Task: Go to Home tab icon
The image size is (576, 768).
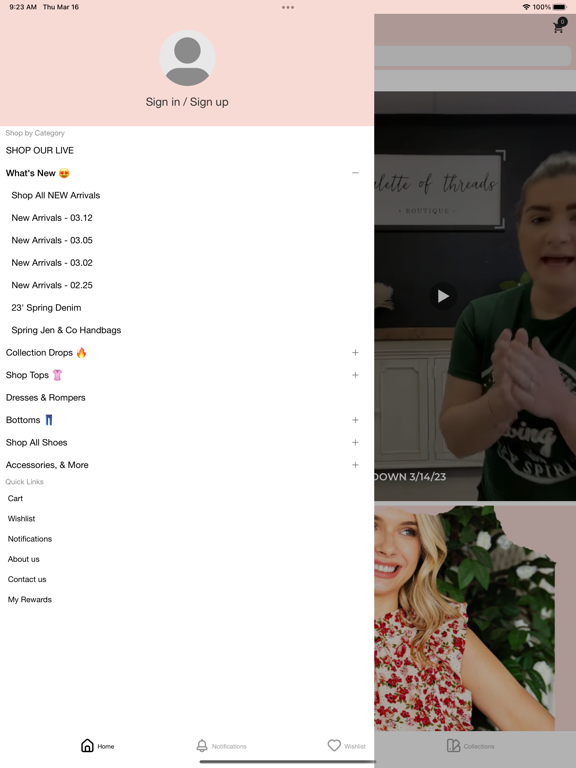Action: click(87, 745)
